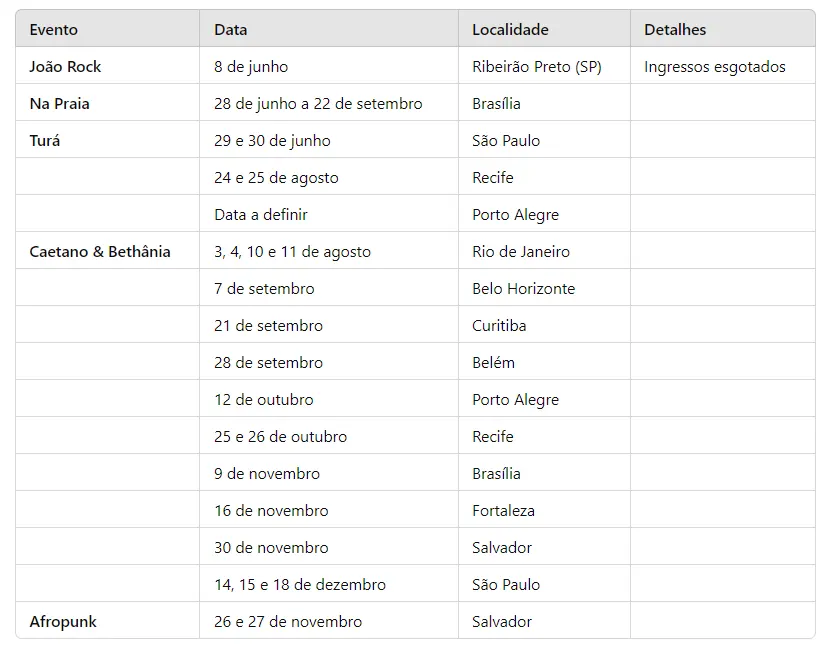
Task: Click the Data column header
Action: [x=231, y=30]
